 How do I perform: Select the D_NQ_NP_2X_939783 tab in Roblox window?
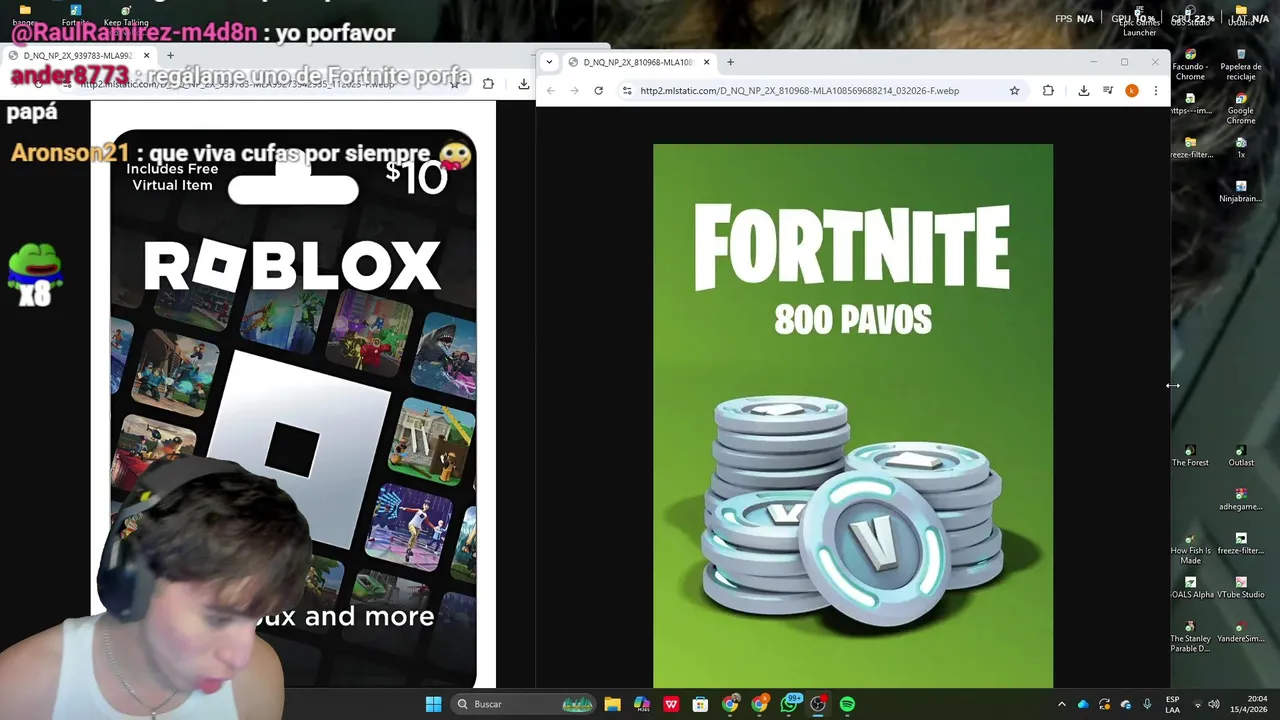[x=77, y=56]
